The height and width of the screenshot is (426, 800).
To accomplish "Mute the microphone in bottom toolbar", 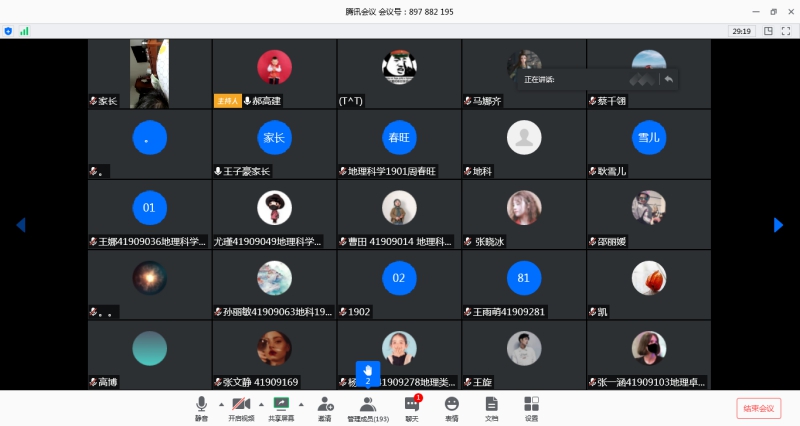I will pos(202,408).
